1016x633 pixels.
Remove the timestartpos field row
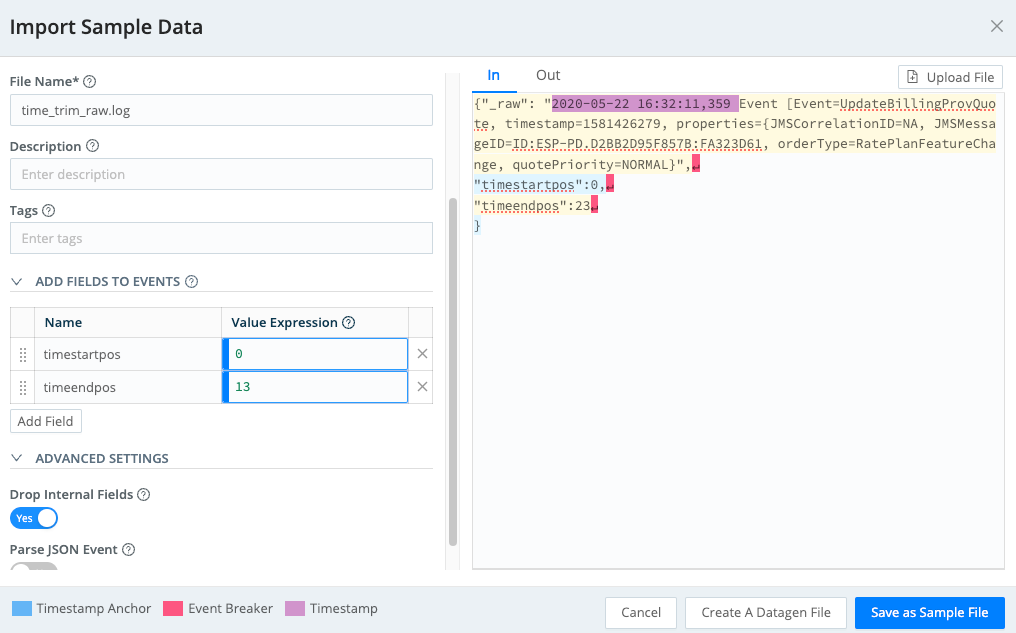tap(424, 353)
